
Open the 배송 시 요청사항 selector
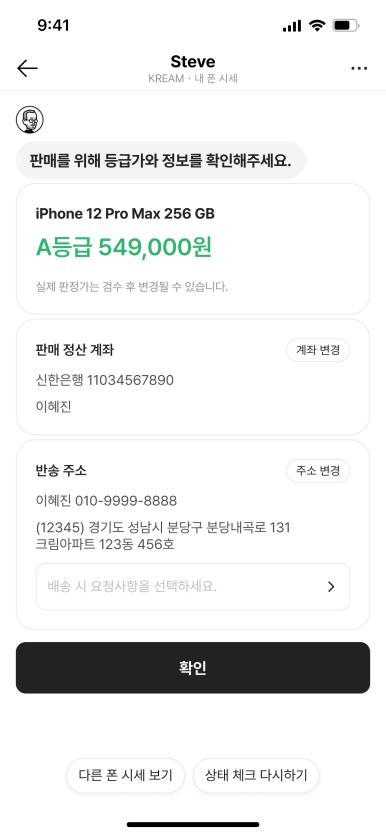click(x=193, y=586)
